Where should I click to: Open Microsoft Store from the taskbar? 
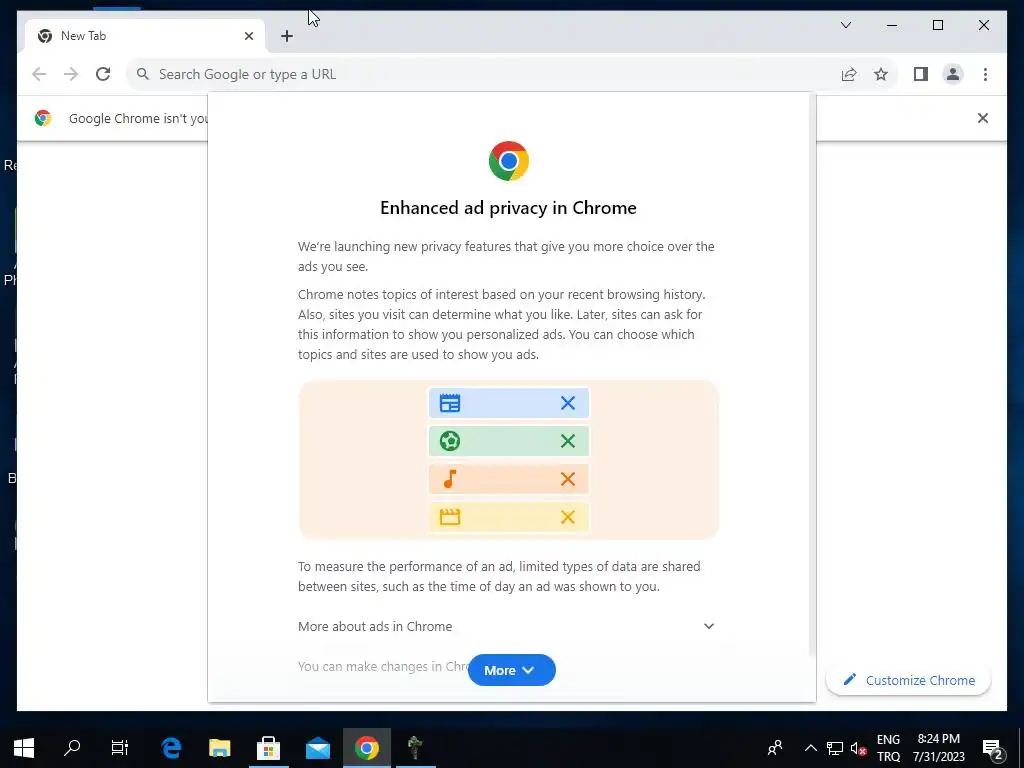click(x=268, y=748)
